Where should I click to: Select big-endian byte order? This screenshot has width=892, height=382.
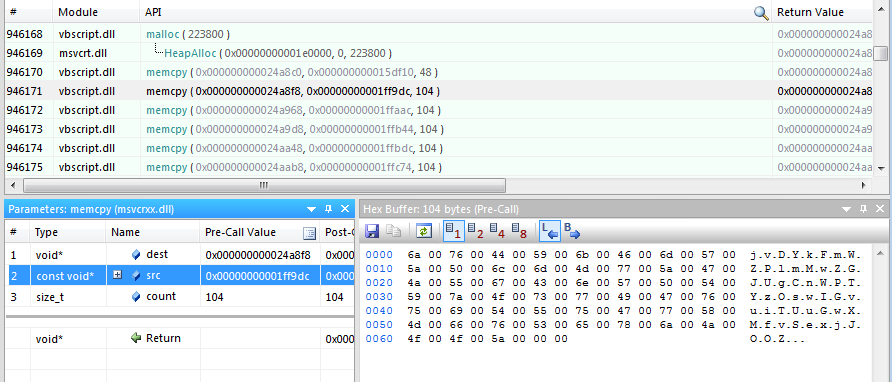click(x=572, y=231)
